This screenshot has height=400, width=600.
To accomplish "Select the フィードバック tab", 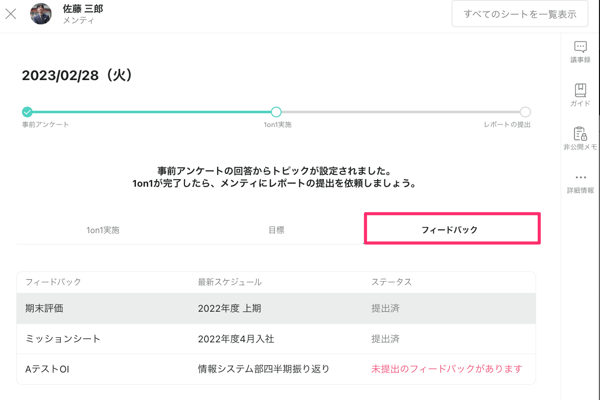I will [x=450, y=229].
